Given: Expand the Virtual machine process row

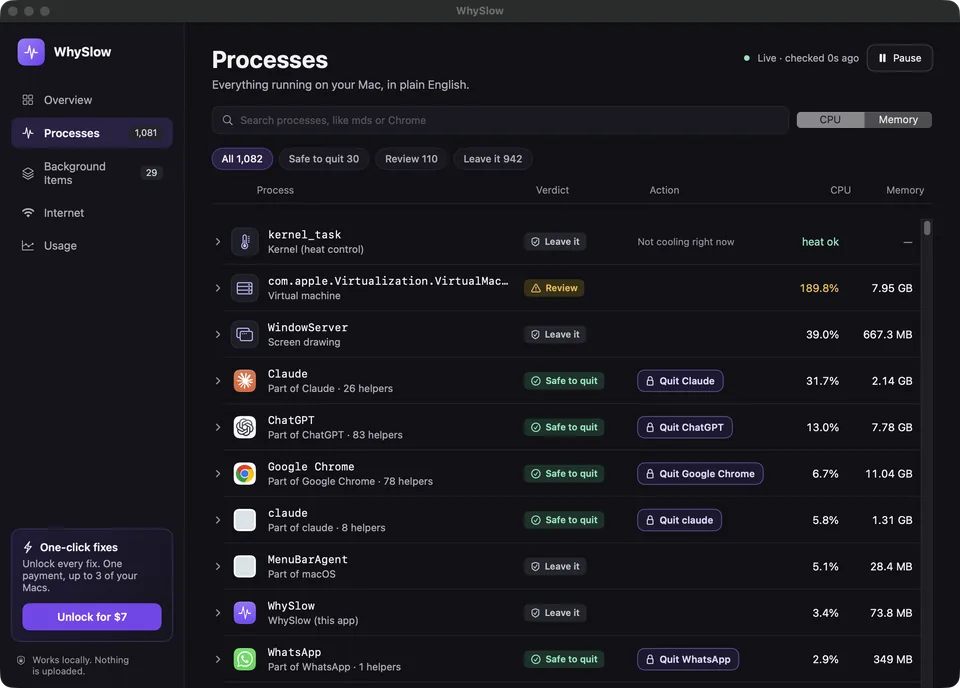Looking at the screenshot, I should (x=218, y=288).
